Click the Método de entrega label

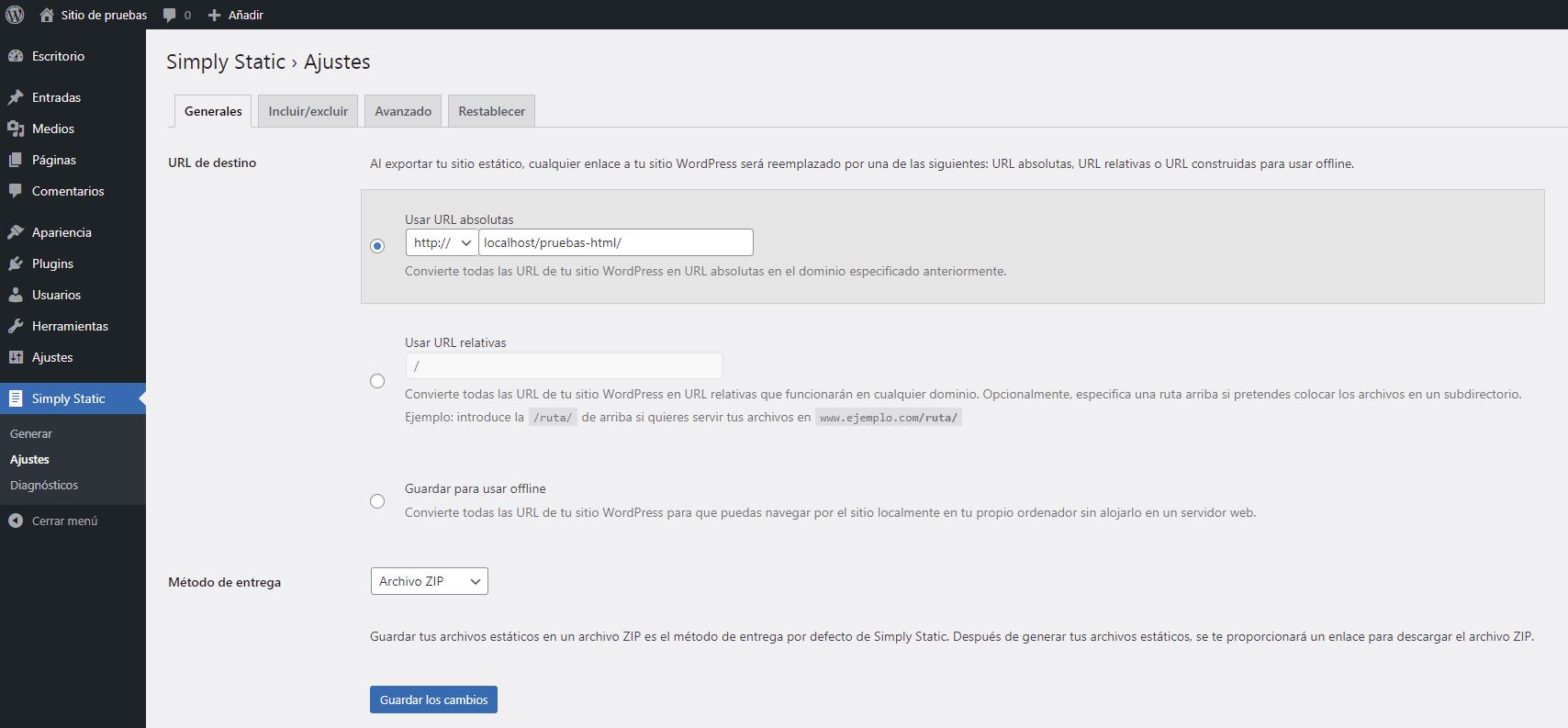224,582
